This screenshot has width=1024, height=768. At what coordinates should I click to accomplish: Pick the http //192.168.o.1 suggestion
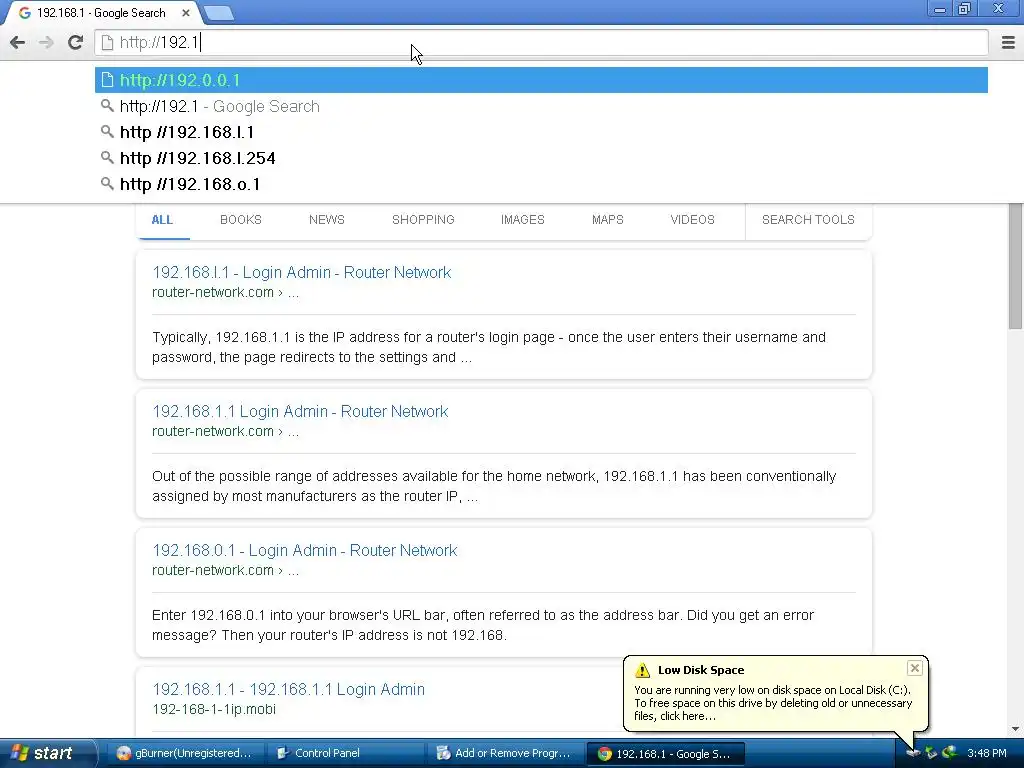541,184
